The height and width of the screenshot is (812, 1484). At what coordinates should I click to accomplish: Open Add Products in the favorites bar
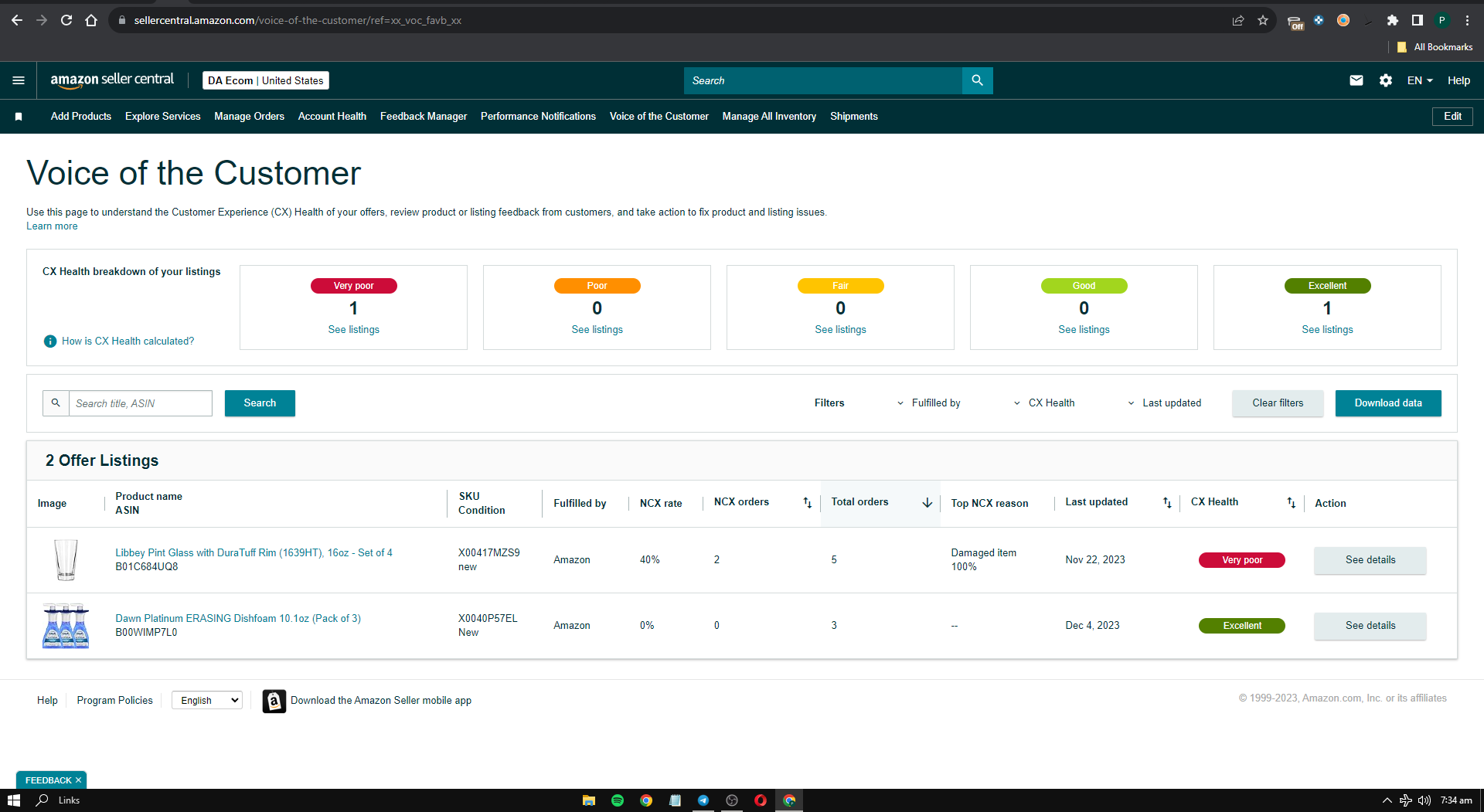[x=81, y=117]
